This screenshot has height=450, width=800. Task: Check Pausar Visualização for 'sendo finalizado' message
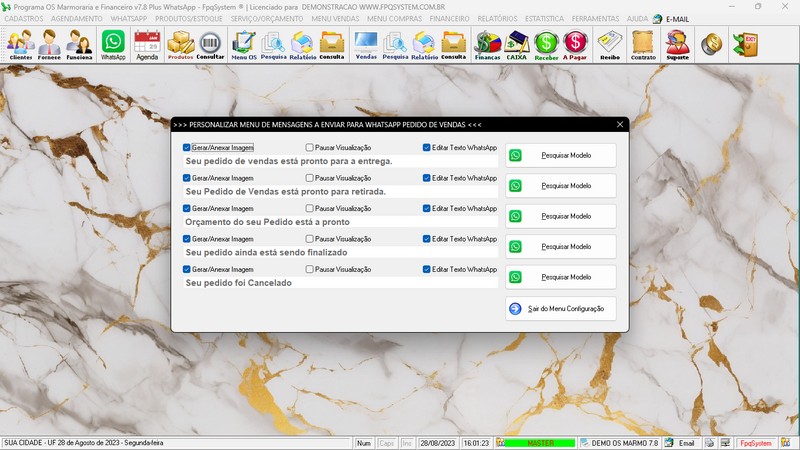click(x=309, y=239)
